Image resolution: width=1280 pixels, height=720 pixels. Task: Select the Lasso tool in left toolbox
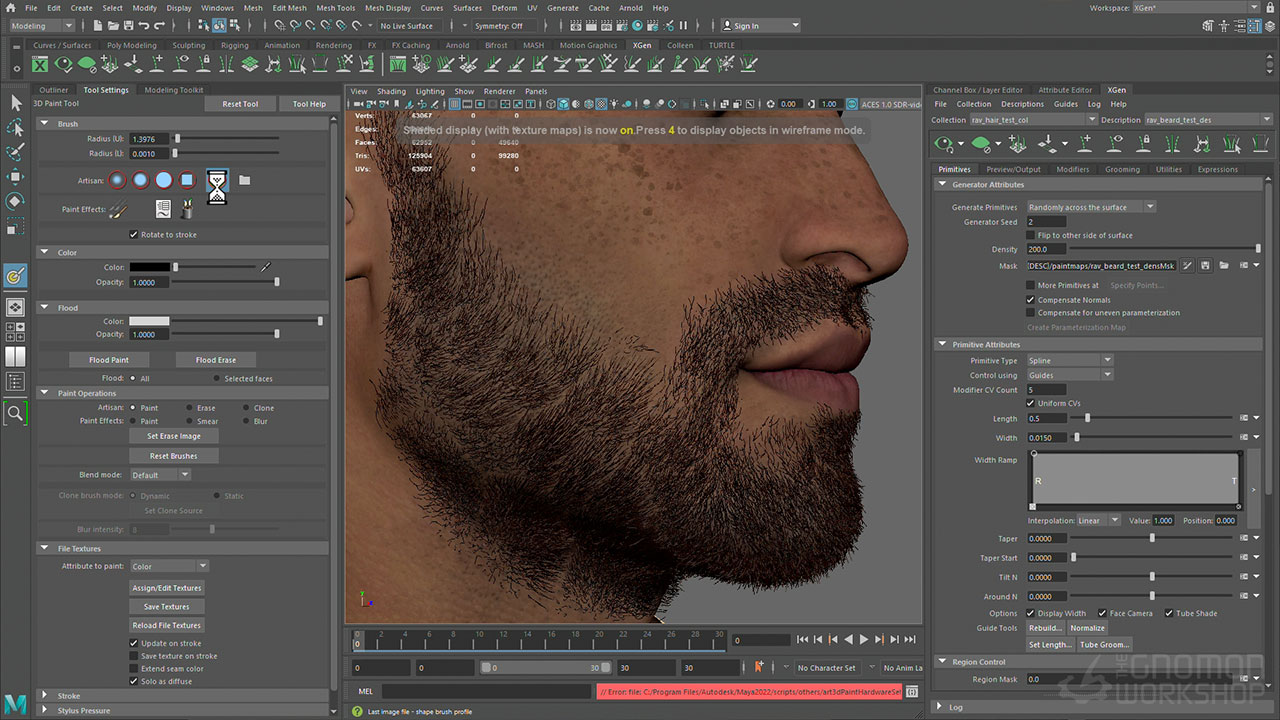click(x=15, y=128)
